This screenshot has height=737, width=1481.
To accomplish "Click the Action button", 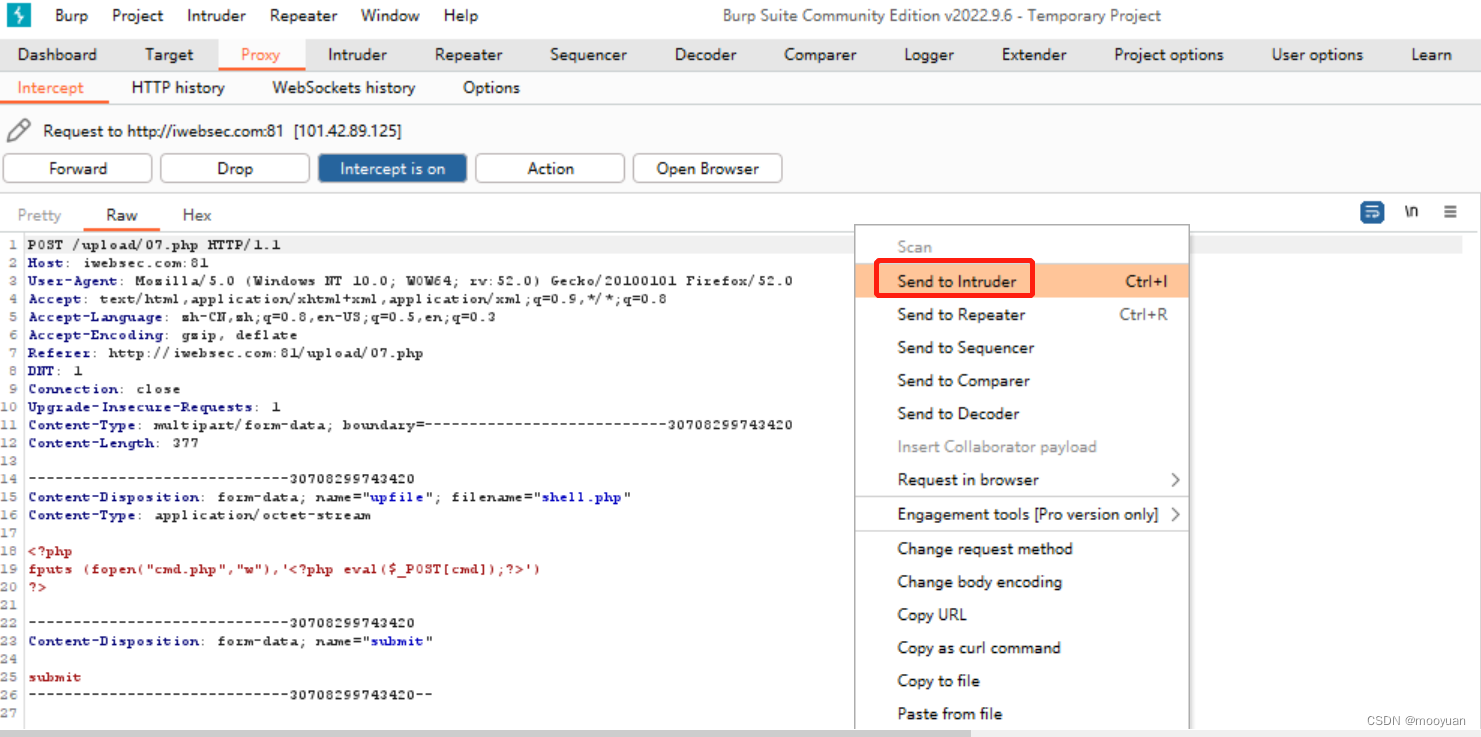I will (x=550, y=168).
